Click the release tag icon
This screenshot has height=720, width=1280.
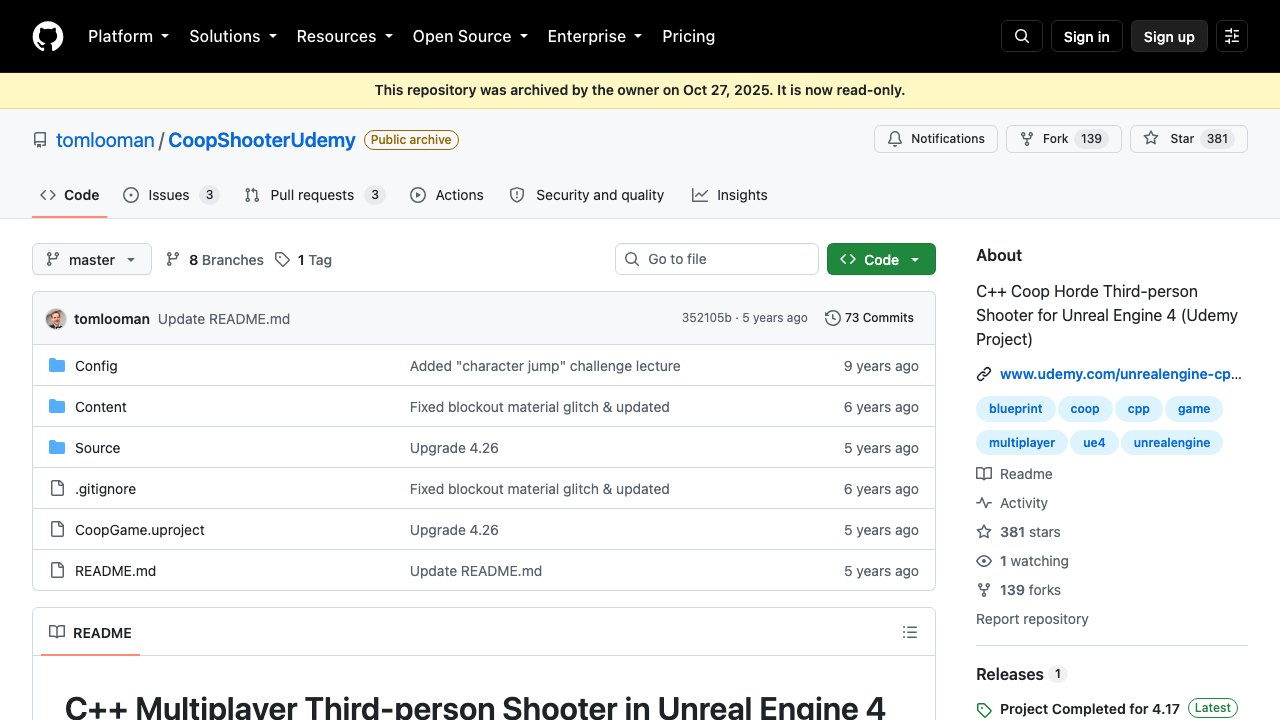tap(984, 710)
